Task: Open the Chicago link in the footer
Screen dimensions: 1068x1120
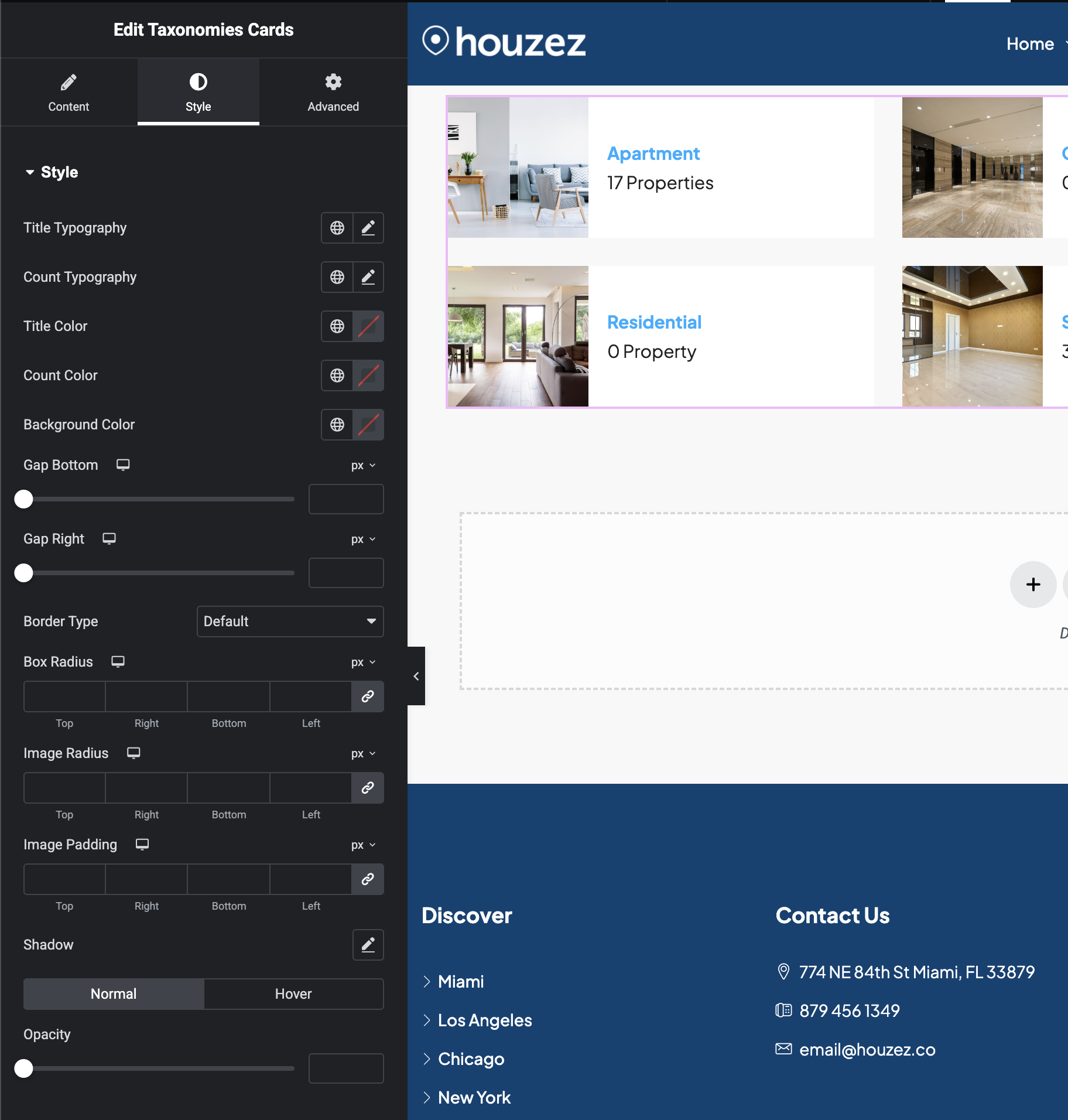Action: click(471, 1058)
